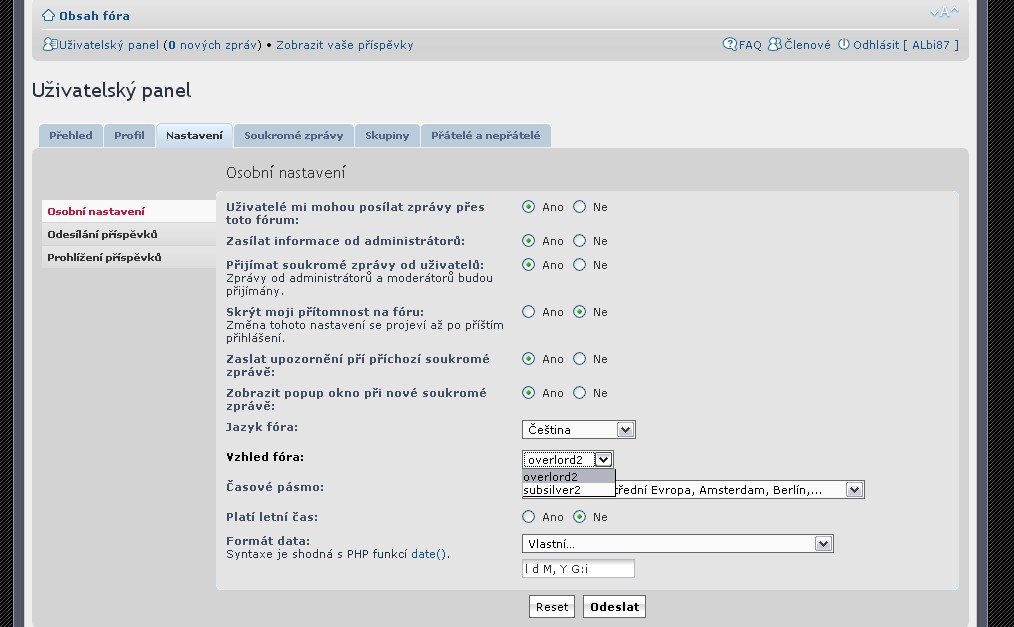Click the custom date format text field
The image size is (1014, 627).
578,569
